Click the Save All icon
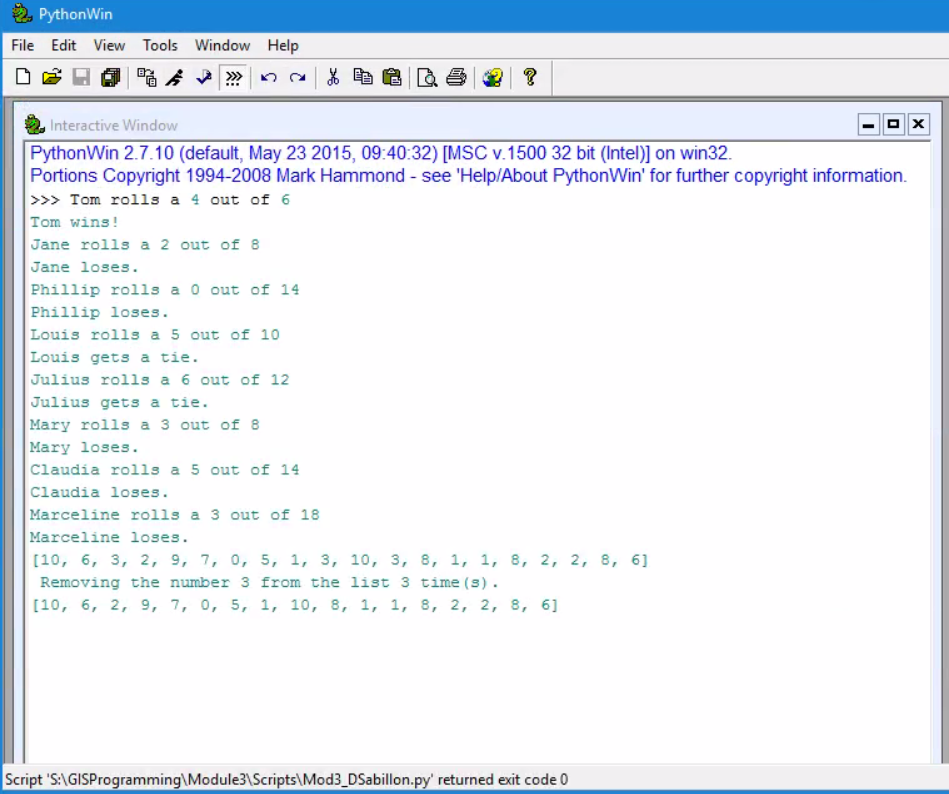The height and width of the screenshot is (794, 949). (110, 77)
